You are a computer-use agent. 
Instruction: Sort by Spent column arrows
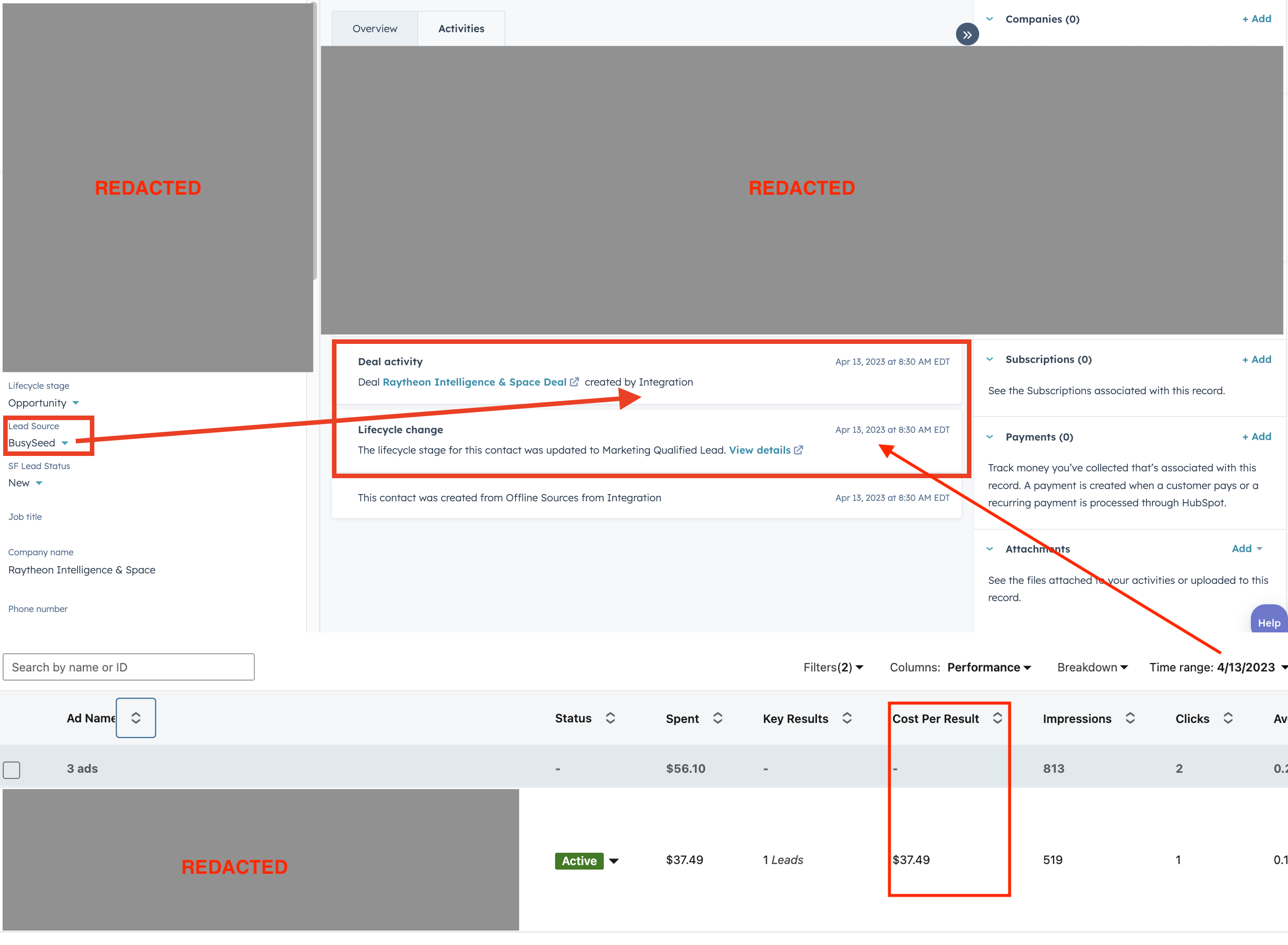[717, 718]
